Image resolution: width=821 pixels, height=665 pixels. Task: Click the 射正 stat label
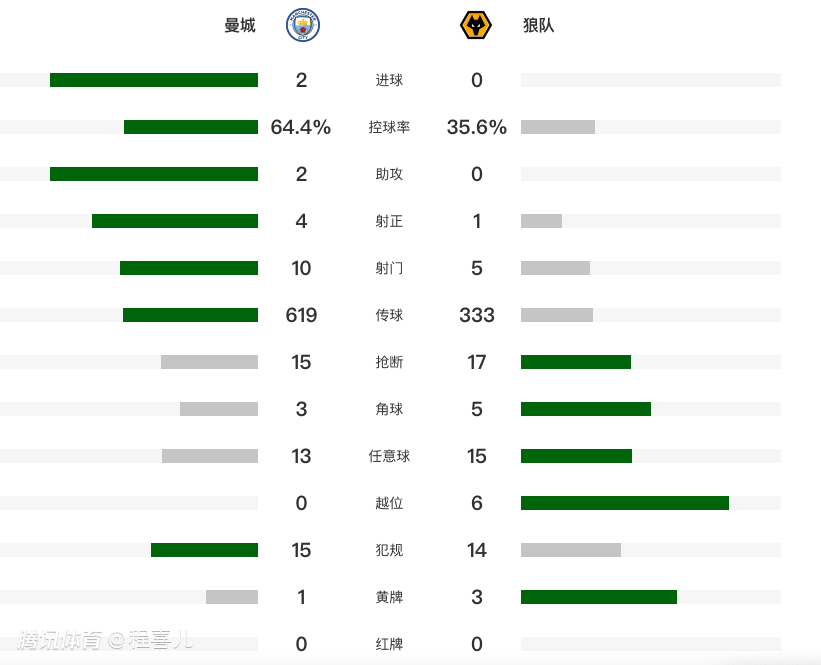click(389, 221)
